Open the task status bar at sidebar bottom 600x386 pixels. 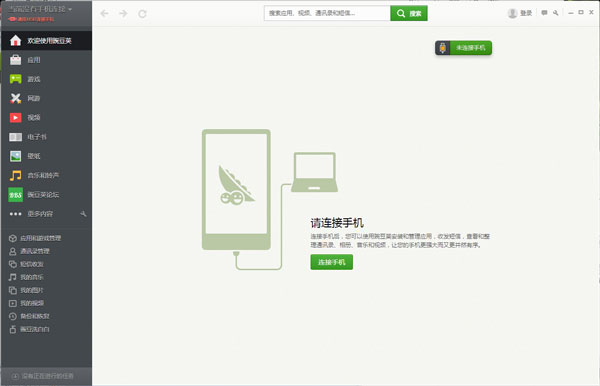(x=46, y=376)
